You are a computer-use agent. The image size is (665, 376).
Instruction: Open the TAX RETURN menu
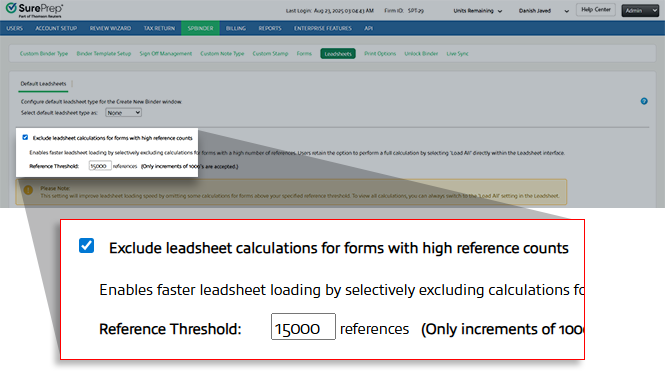(159, 28)
